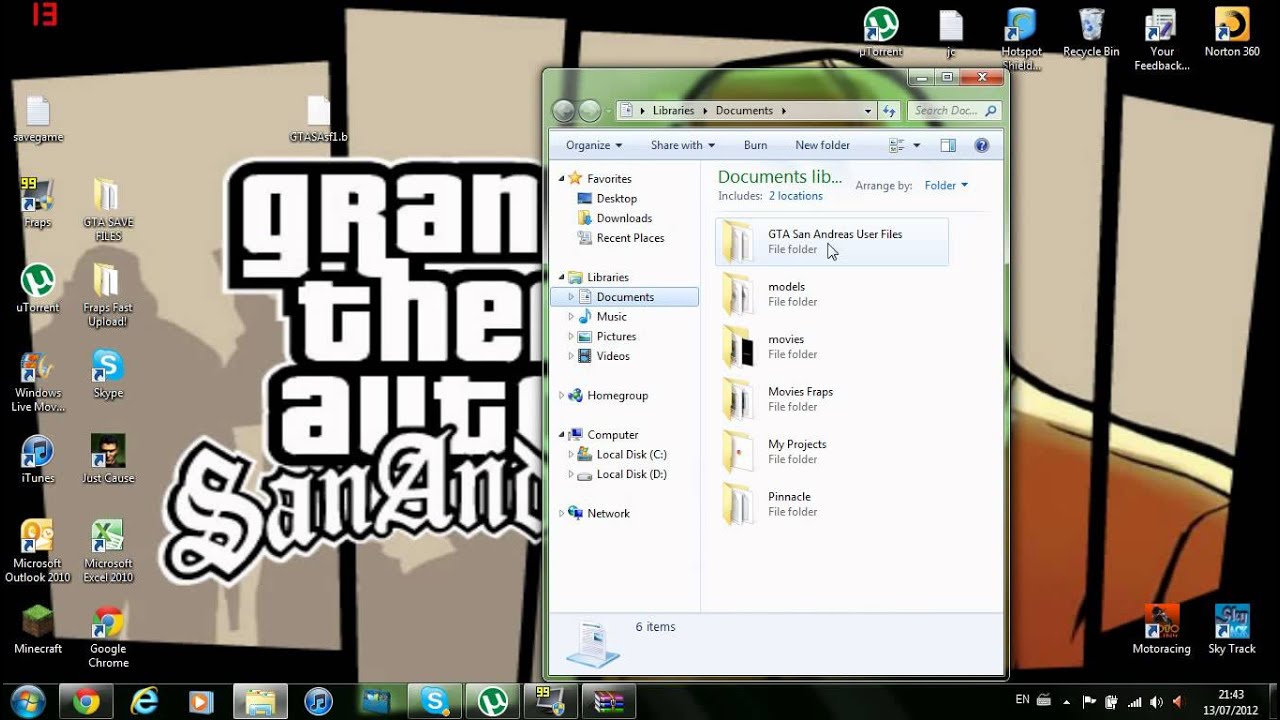
Task: Select the Windows Live Movie Maker desktop icon
Action: [38, 380]
